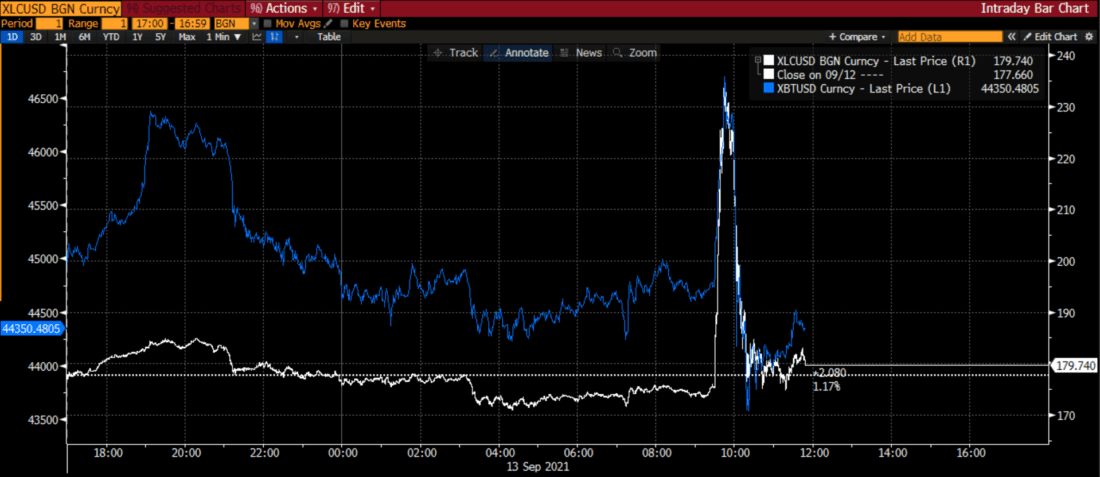This screenshot has height=477, width=1100.
Task: Click the Close on 09/12 legend label
Action: pyautogui.click(x=830, y=75)
